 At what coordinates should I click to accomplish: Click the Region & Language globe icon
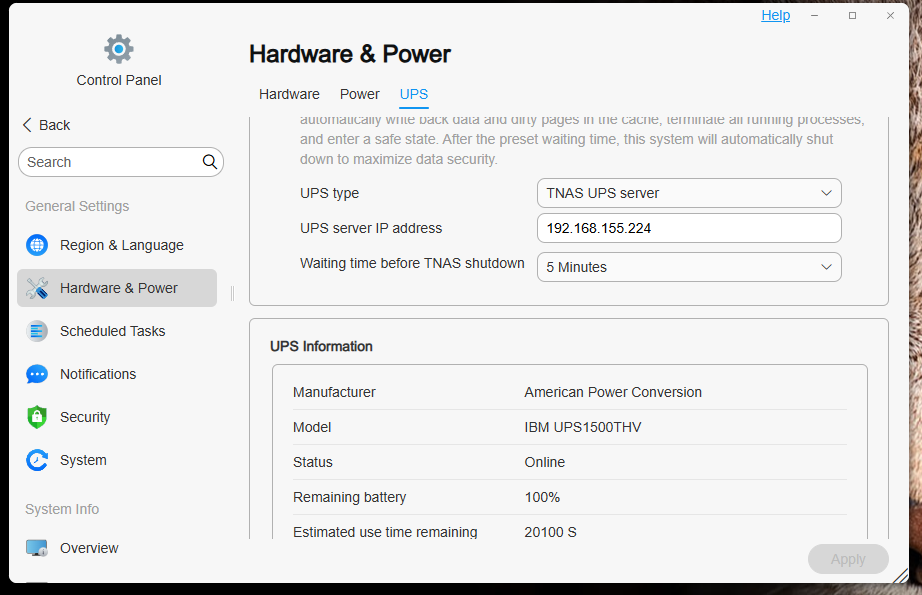point(37,245)
